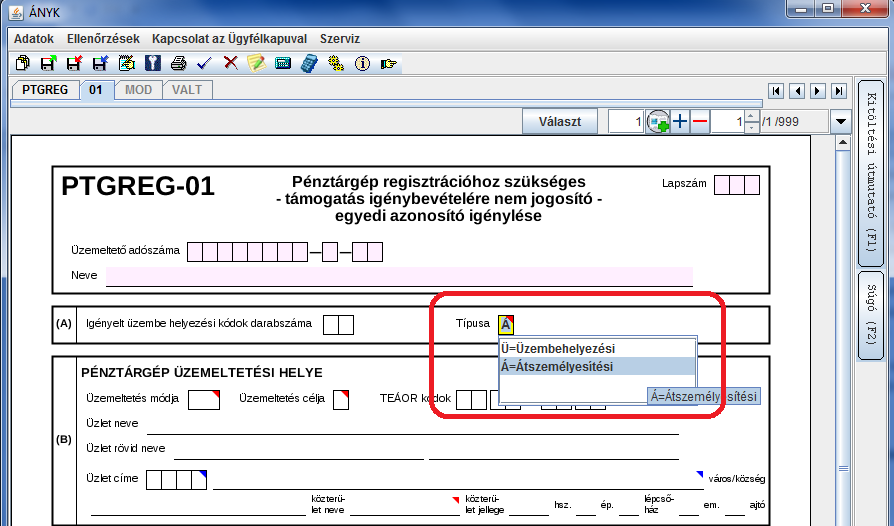Click the printer icon
The height and width of the screenshot is (526, 894).
[178, 63]
